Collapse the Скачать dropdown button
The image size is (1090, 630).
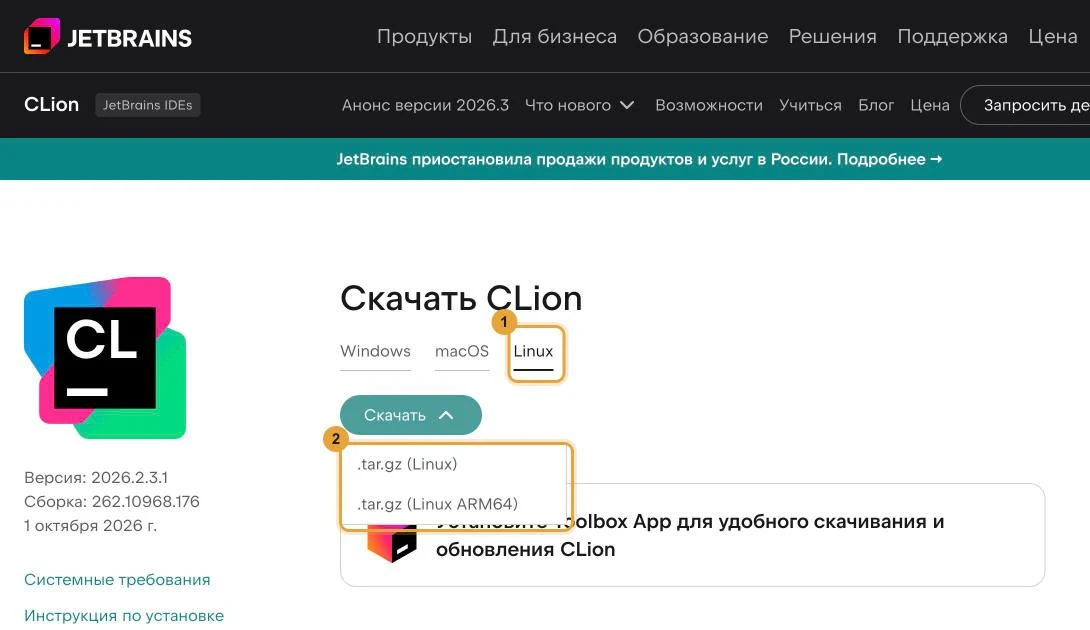tap(410, 415)
